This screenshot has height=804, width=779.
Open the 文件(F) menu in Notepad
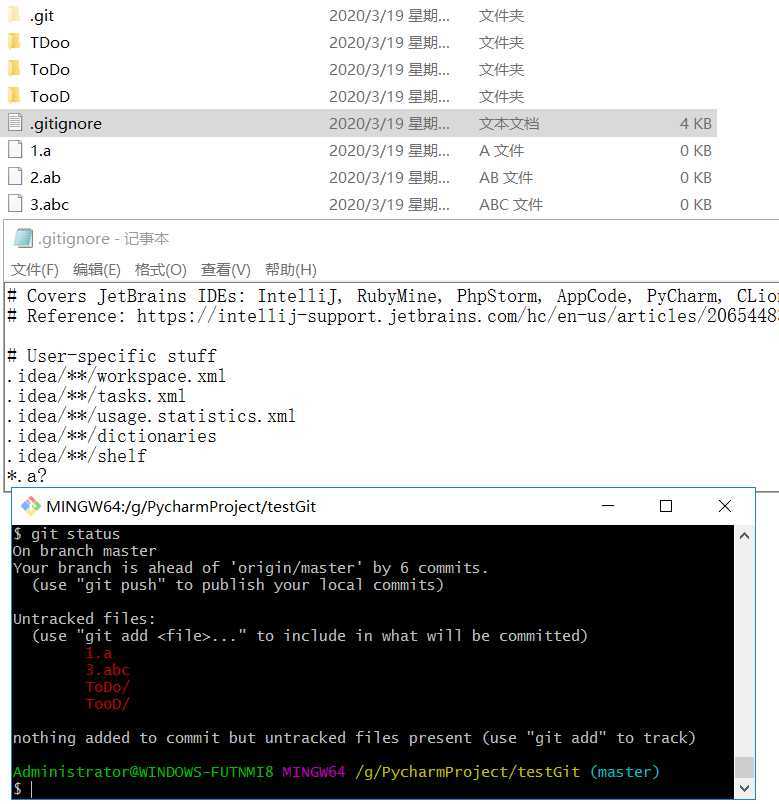(35, 270)
